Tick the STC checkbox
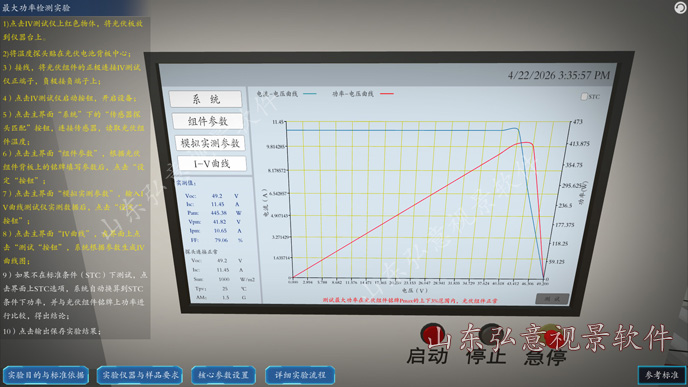The height and width of the screenshot is (387, 688). [584, 97]
